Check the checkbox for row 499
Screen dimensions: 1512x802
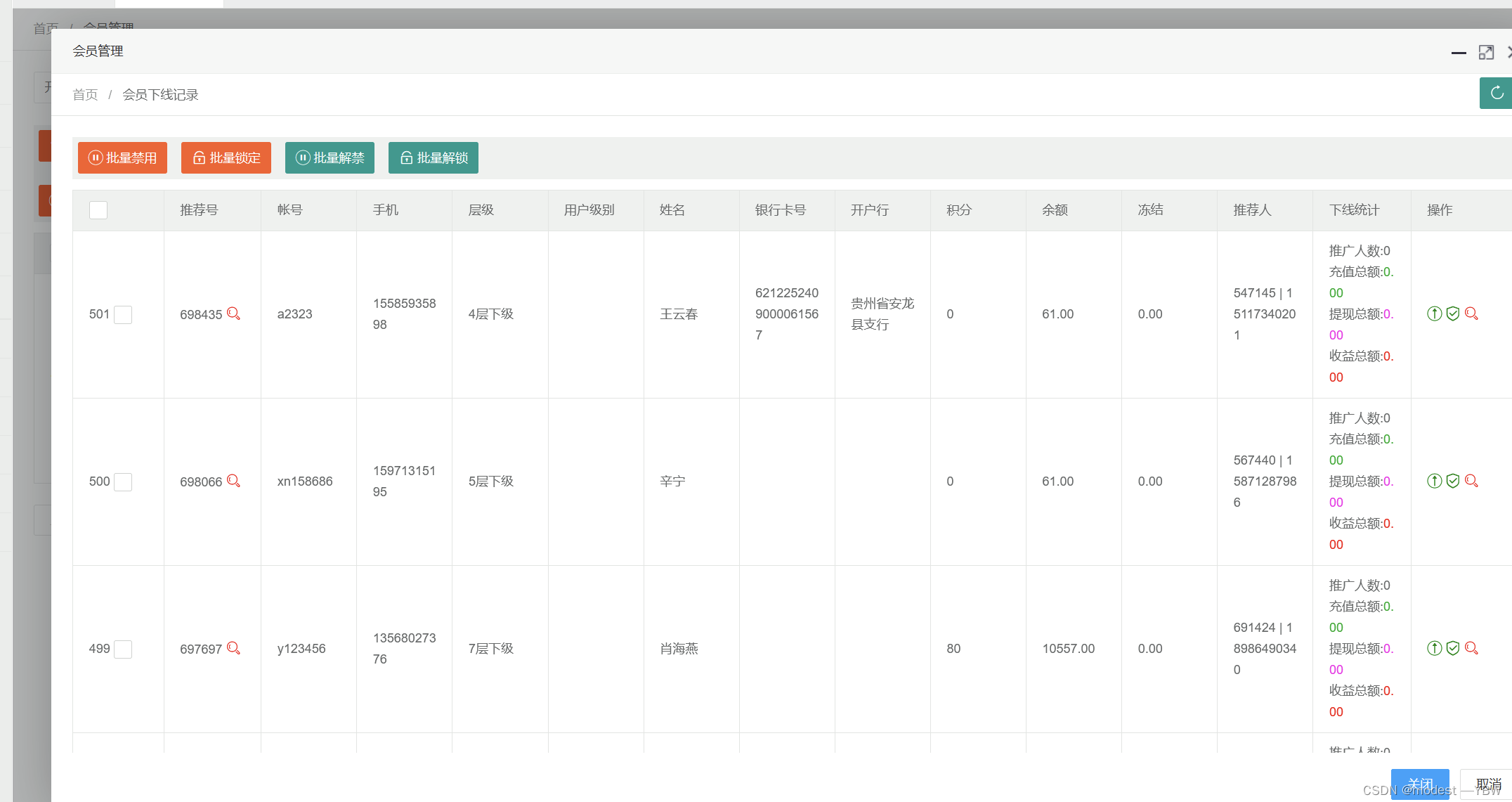coord(123,649)
